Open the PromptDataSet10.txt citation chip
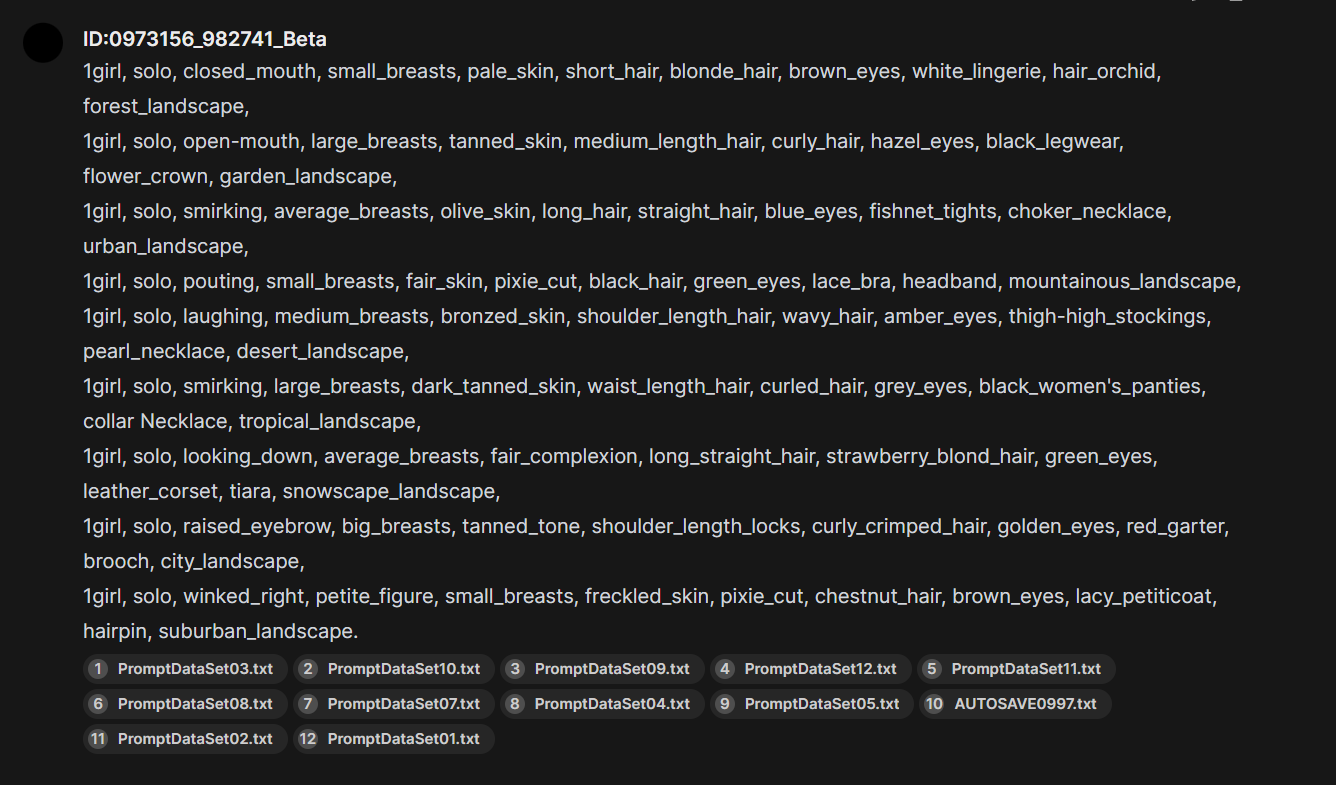 point(394,669)
